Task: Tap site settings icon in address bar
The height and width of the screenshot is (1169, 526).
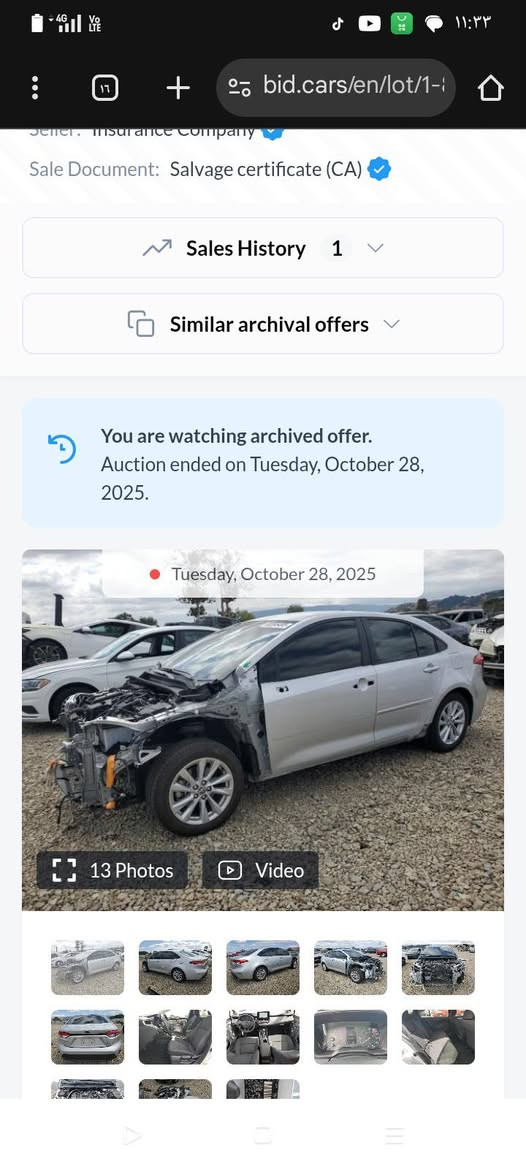Action: pos(239,88)
